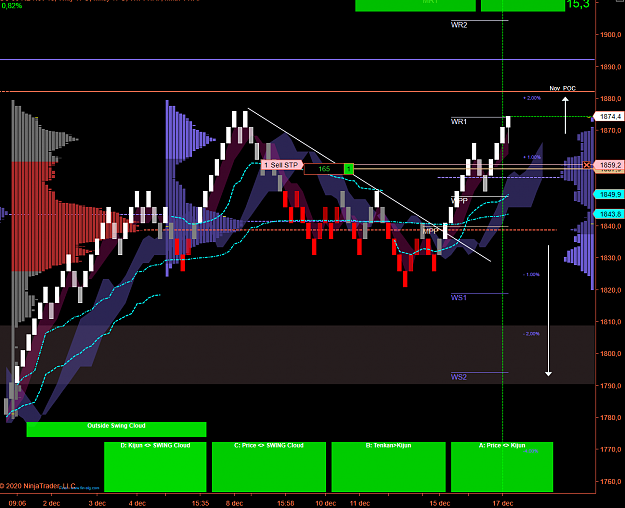Image resolution: width=625 pixels, height=508 pixels.
Task: Click the 15:35 time axis label
Action: (x=200, y=503)
